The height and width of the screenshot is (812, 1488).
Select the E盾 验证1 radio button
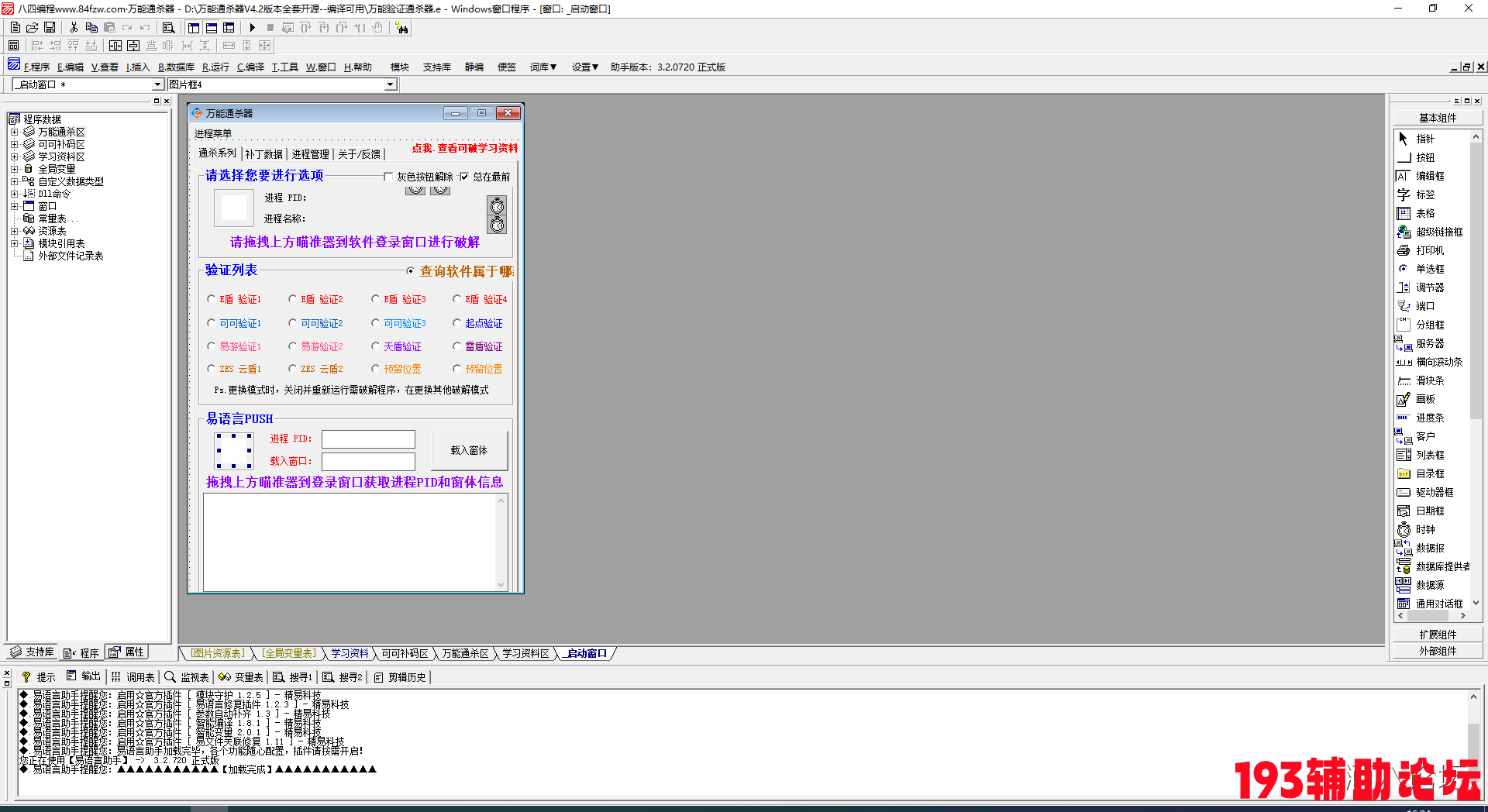click(212, 298)
